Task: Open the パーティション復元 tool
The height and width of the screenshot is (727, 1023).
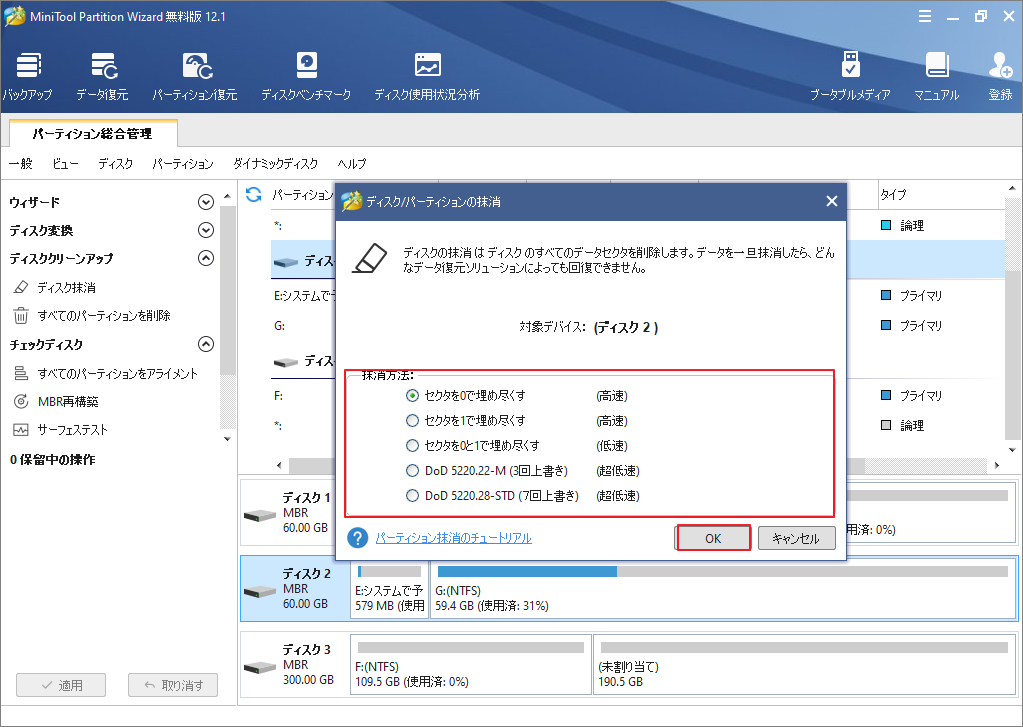Action: click(195, 67)
